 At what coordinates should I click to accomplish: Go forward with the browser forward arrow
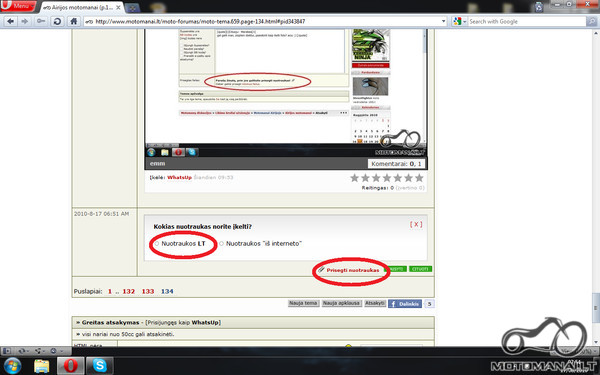click(25, 21)
